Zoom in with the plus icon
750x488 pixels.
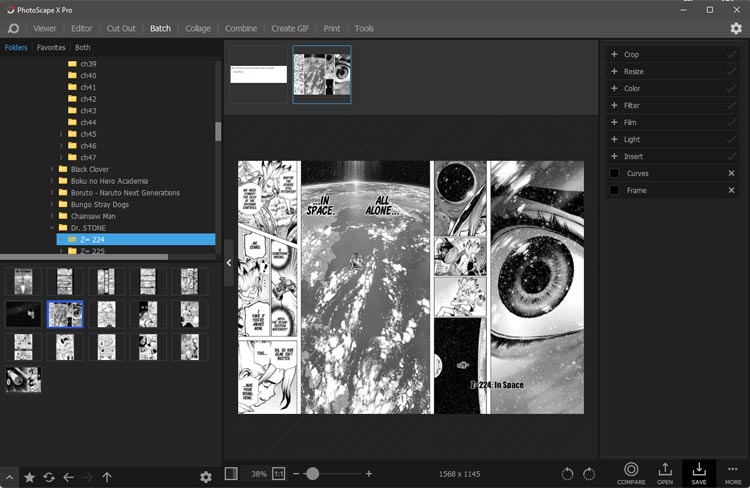pyautogui.click(x=369, y=474)
